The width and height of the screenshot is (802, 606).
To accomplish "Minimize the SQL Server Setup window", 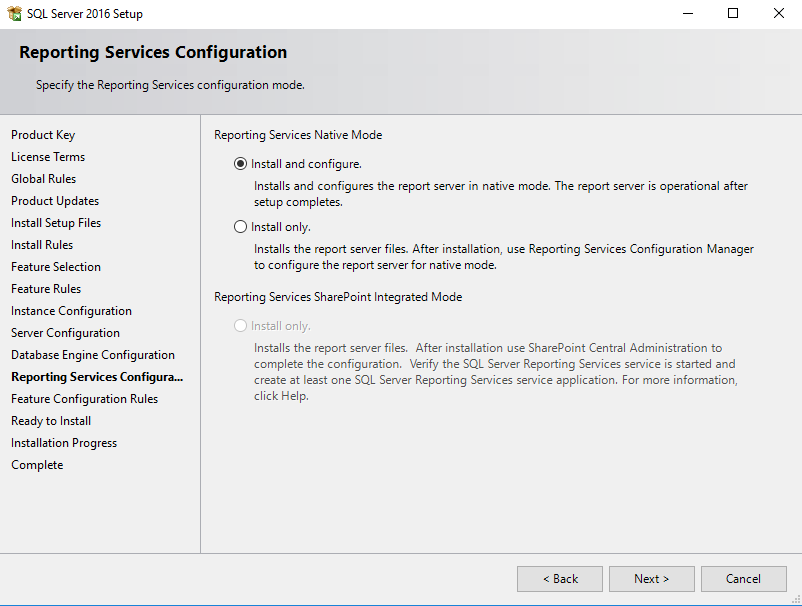I will 687,14.
